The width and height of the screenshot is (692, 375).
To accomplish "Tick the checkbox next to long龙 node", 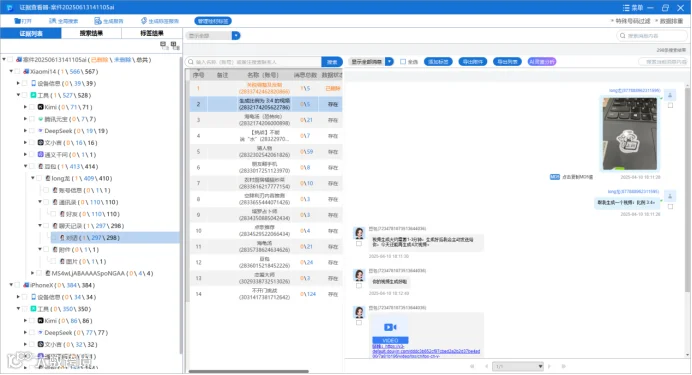I will 39,178.
